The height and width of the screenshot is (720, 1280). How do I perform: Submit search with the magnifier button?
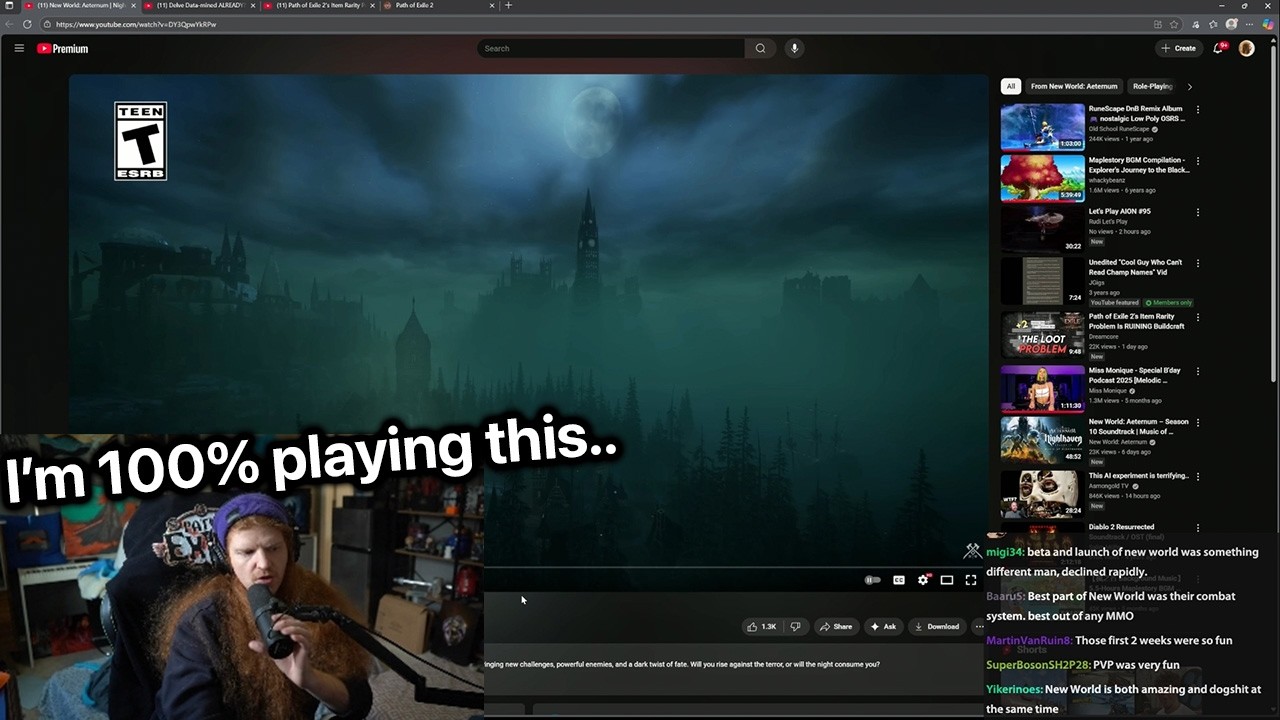(x=760, y=48)
